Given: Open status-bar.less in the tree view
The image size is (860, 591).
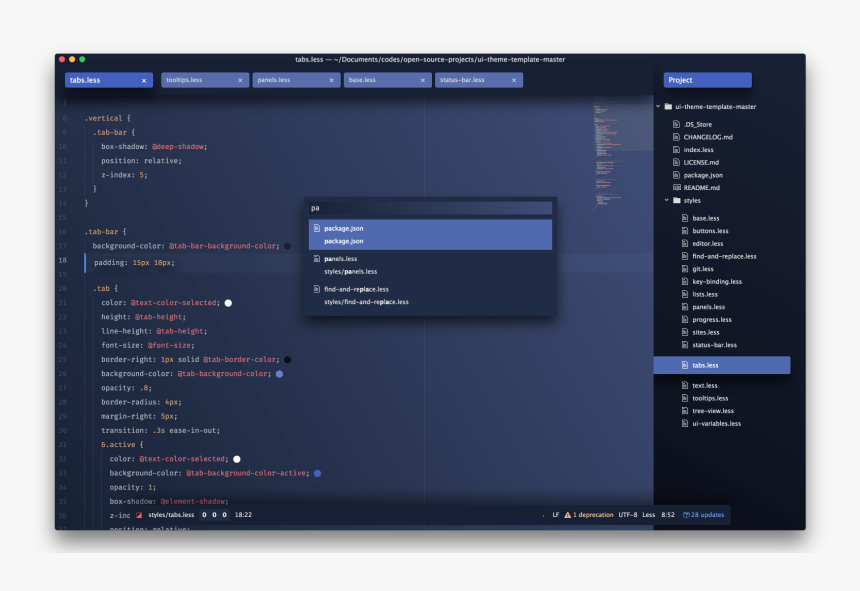Looking at the screenshot, I should (x=714, y=345).
